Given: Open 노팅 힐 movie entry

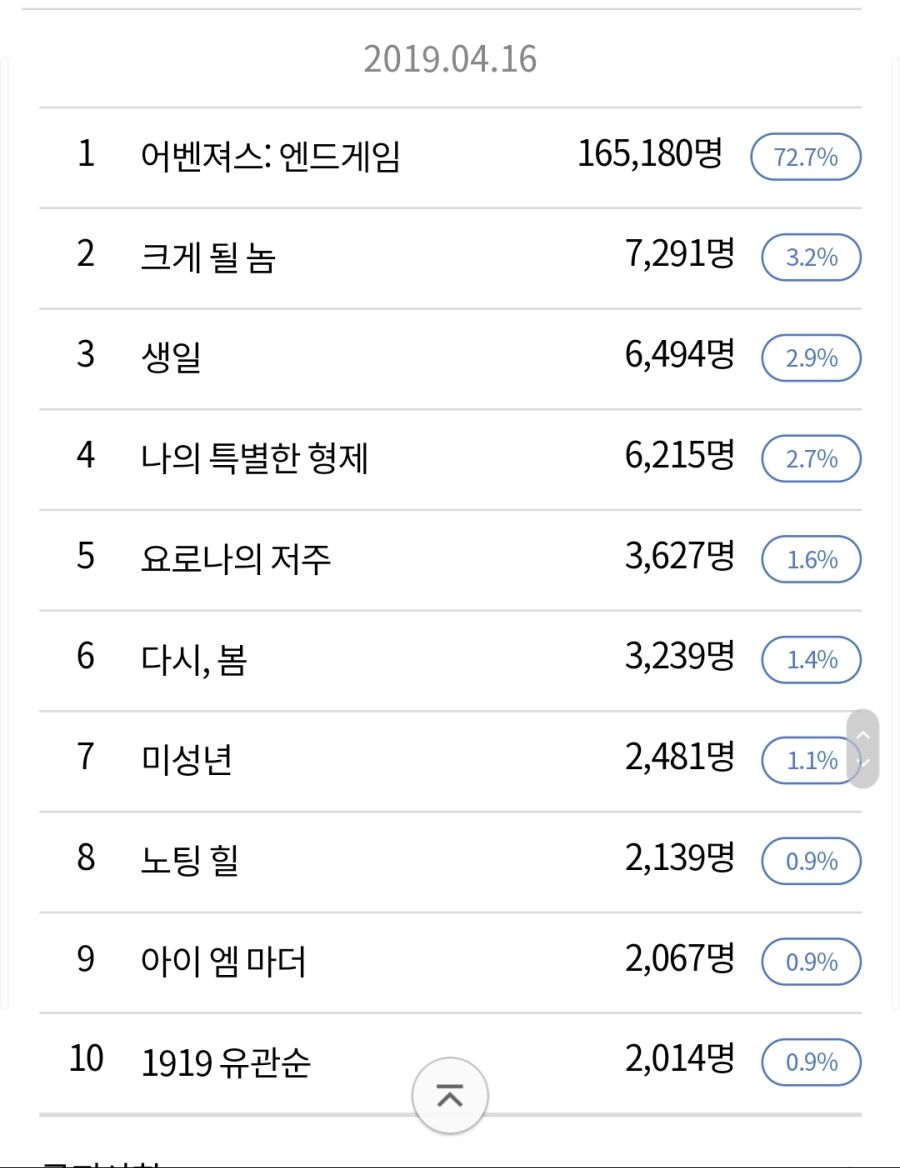Looking at the screenshot, I should point(190,860).
